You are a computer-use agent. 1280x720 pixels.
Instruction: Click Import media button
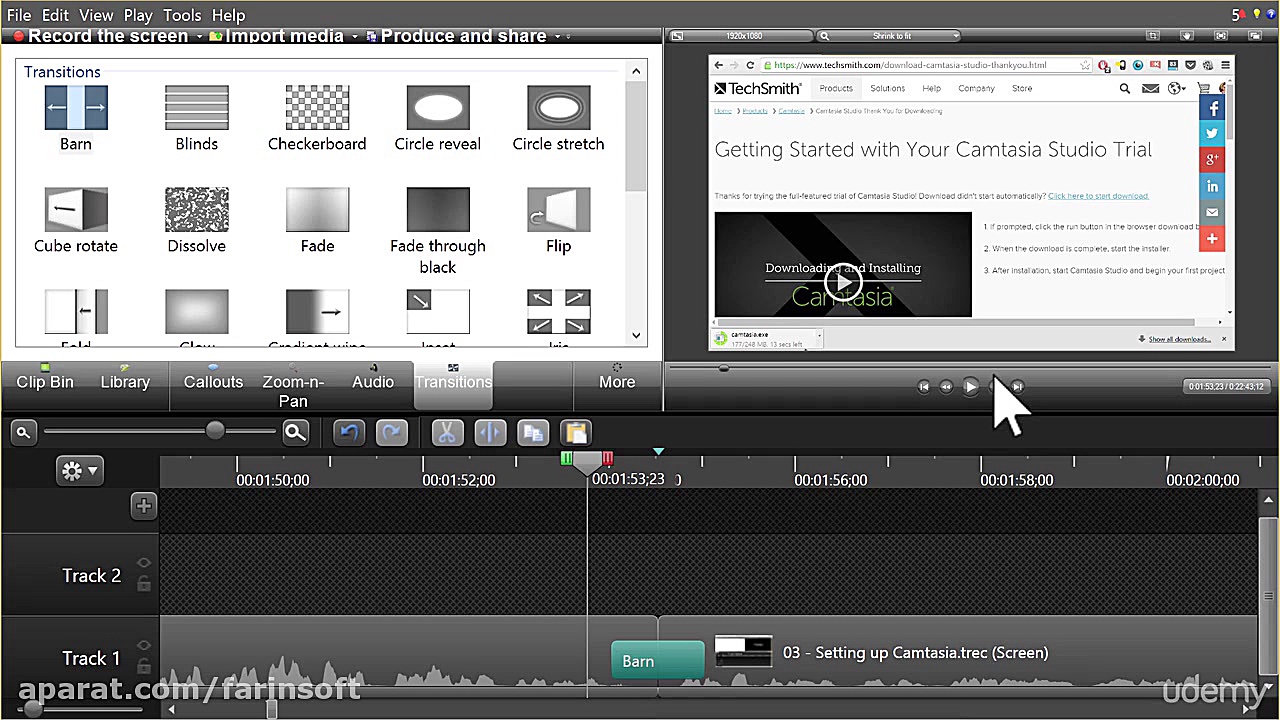[276, 37]
